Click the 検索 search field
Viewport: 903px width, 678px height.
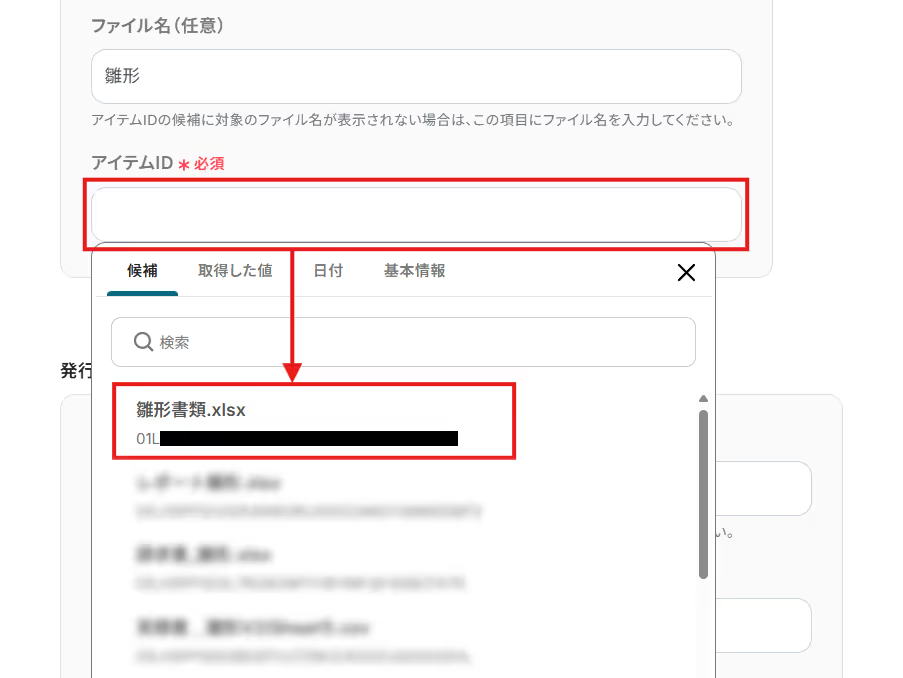[403, 342]
